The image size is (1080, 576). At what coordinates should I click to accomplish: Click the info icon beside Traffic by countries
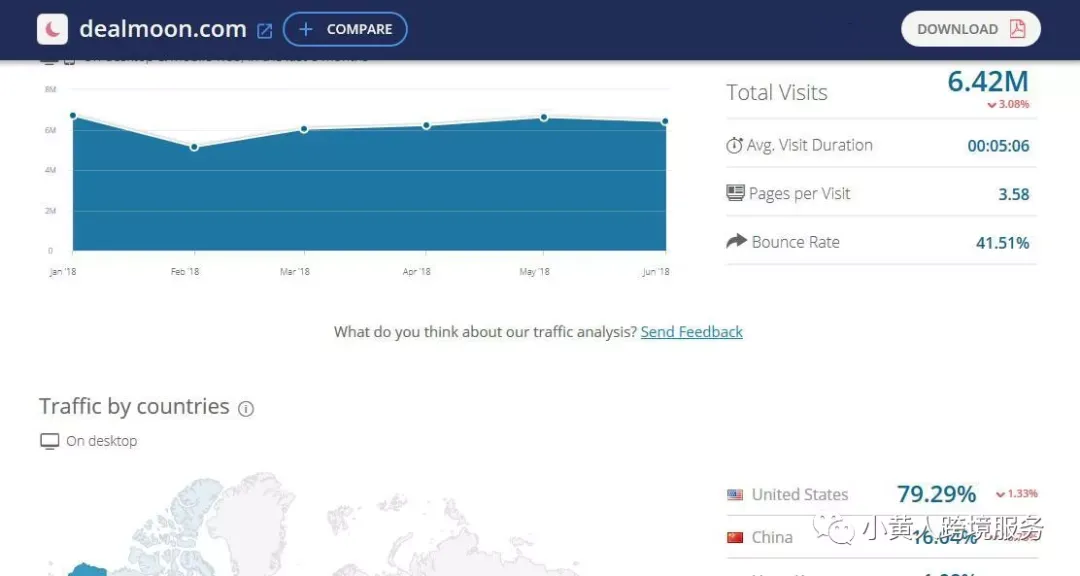coord(246,409)
